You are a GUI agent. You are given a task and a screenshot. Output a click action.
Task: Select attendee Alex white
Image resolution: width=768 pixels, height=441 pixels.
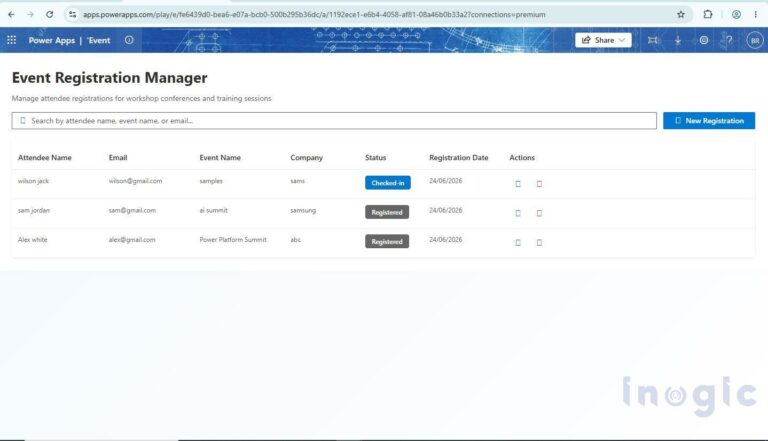pyautogui.click(x=33, y=240)
